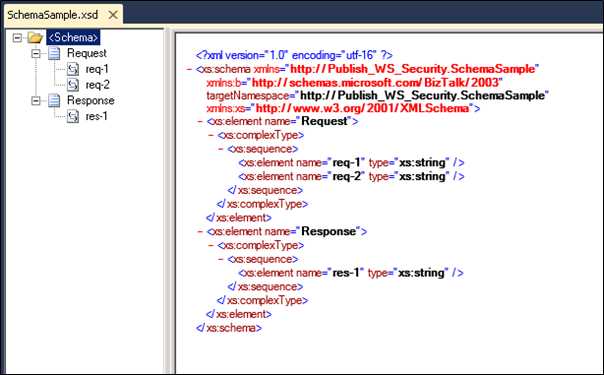The height and width of the screenshot is (375, 604).
Task: Click the closing </xs:schema> tag
Action: [229, 328]
